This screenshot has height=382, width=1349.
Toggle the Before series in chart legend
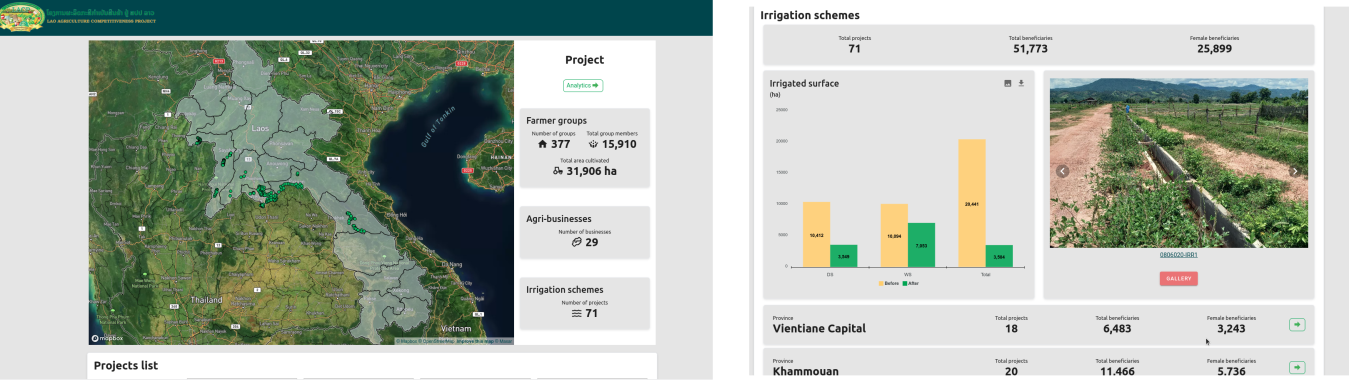point(889,283)
